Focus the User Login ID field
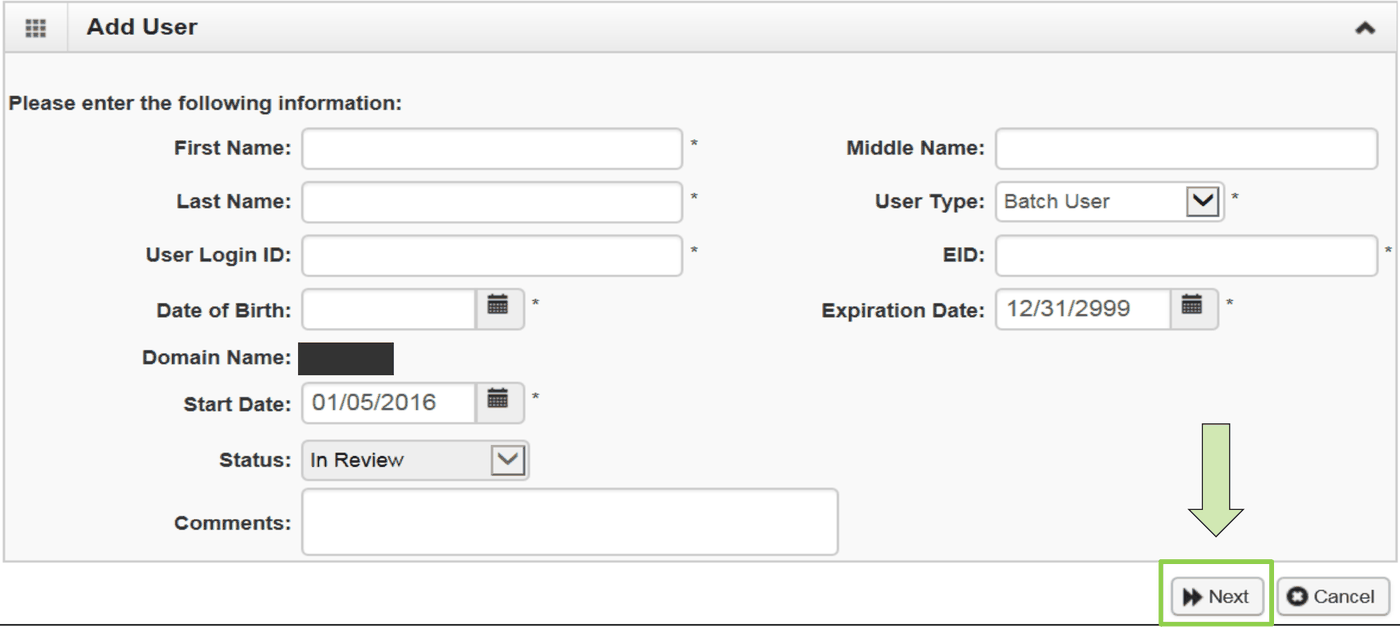1400x627 pixels. 492,256
